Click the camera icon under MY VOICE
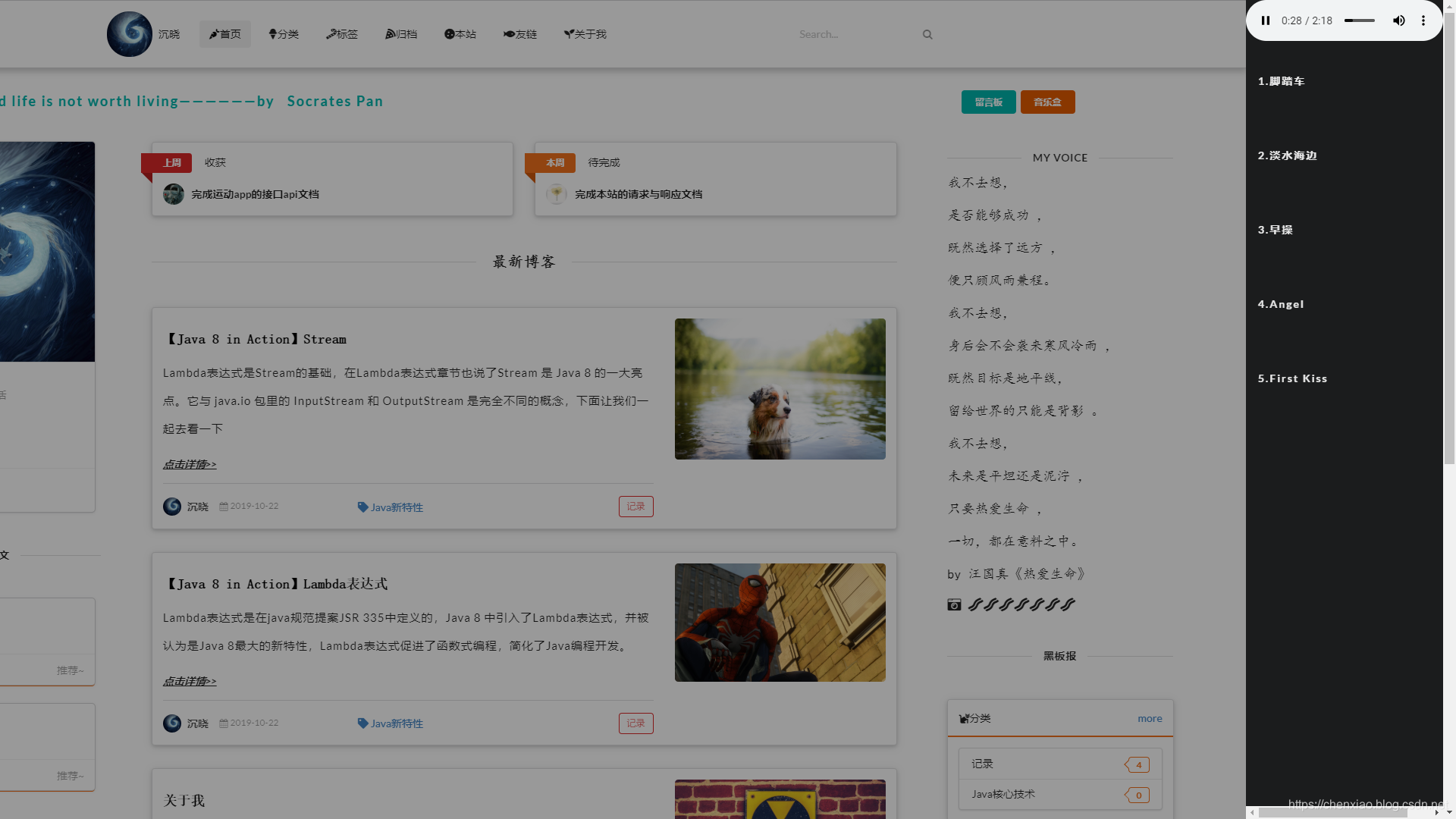 [x=954, y=604]
